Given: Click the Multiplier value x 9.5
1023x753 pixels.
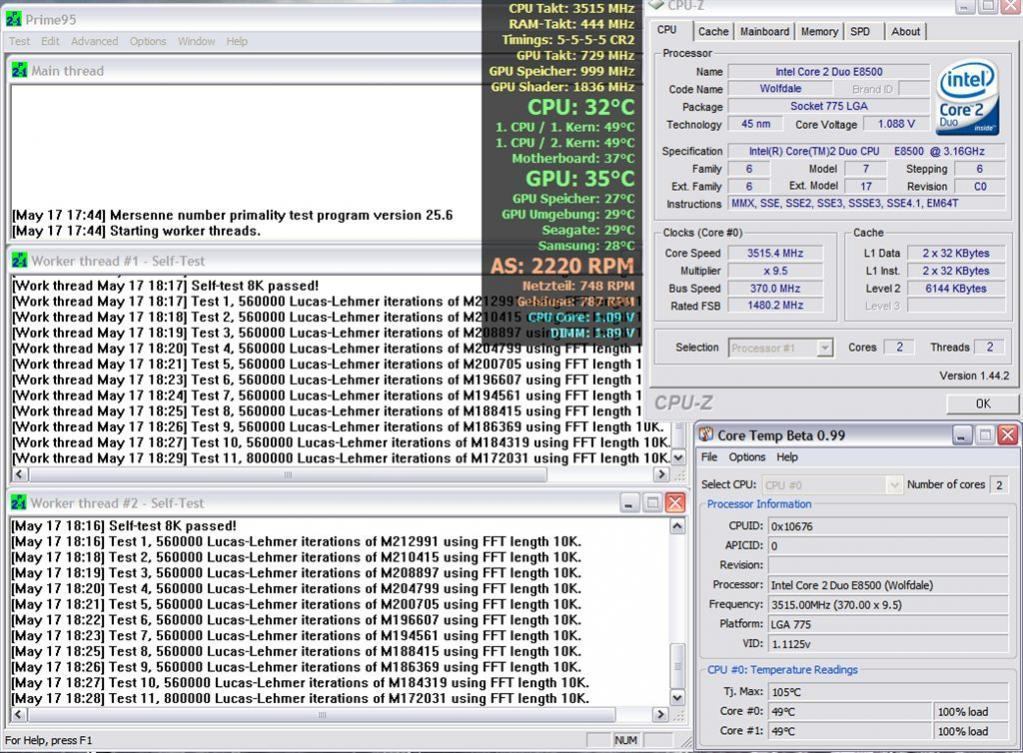Looking at the screenshot, I should (775, 271).
